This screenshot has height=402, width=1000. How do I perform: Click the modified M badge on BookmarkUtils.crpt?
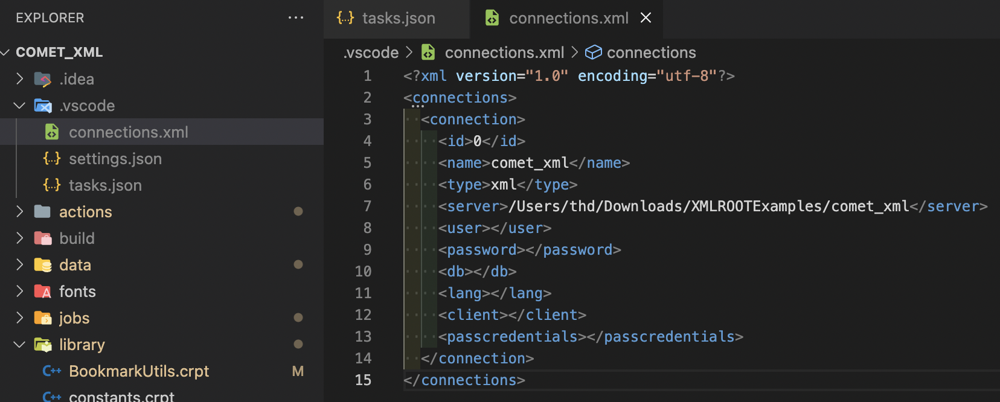[298, 371]
